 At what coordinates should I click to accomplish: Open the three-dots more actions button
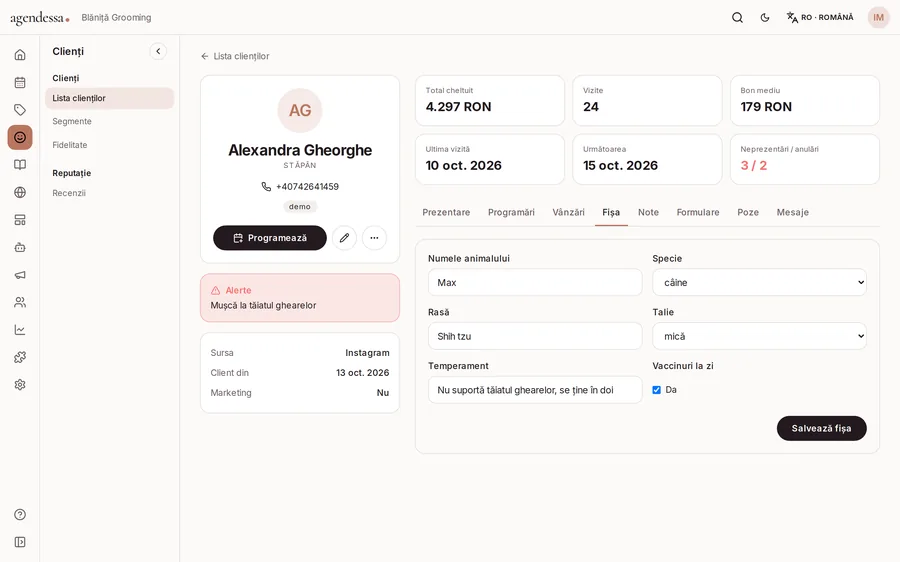point(374,238)
